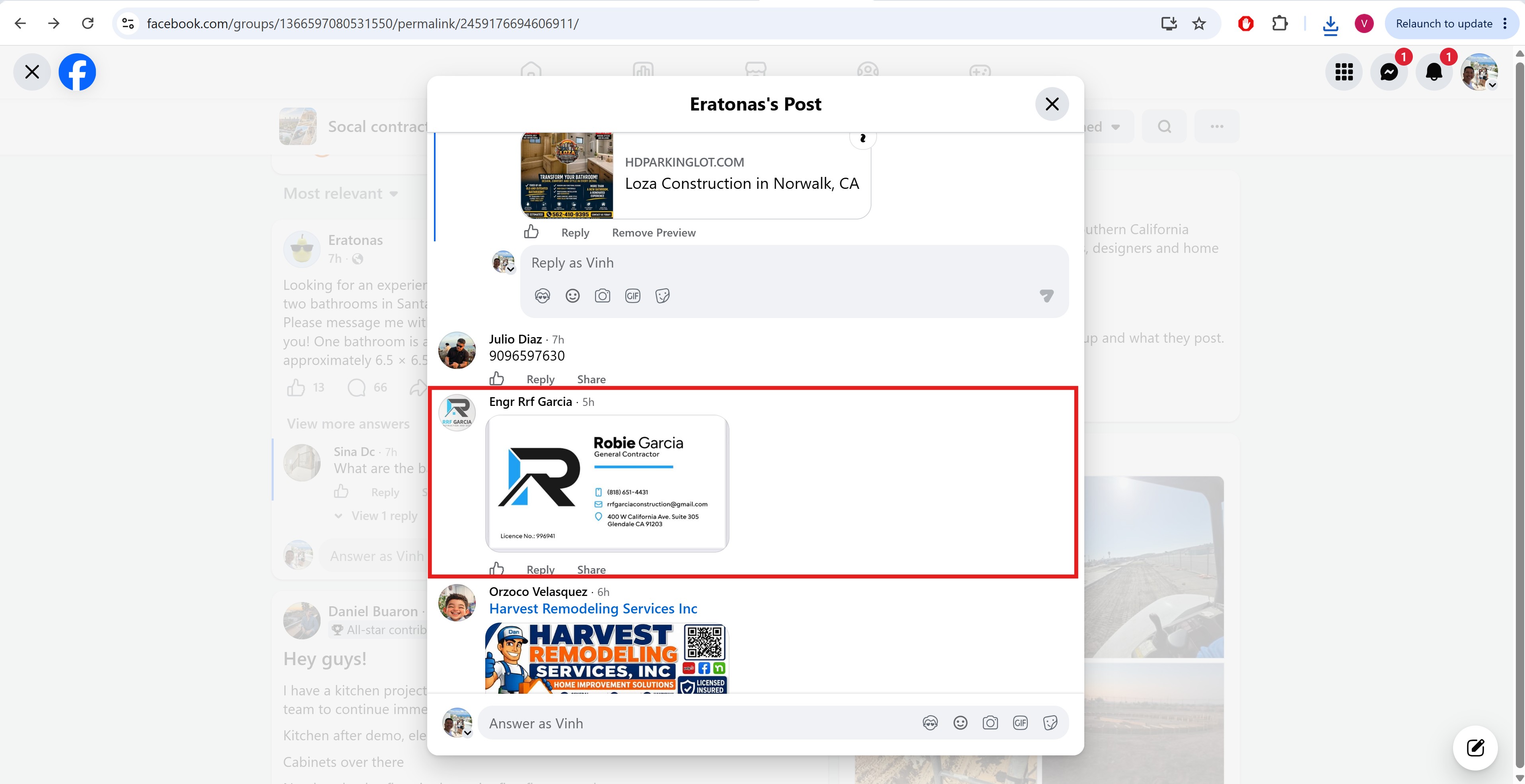
Task: View site information in the address bar
Action: tap(128, 24)
